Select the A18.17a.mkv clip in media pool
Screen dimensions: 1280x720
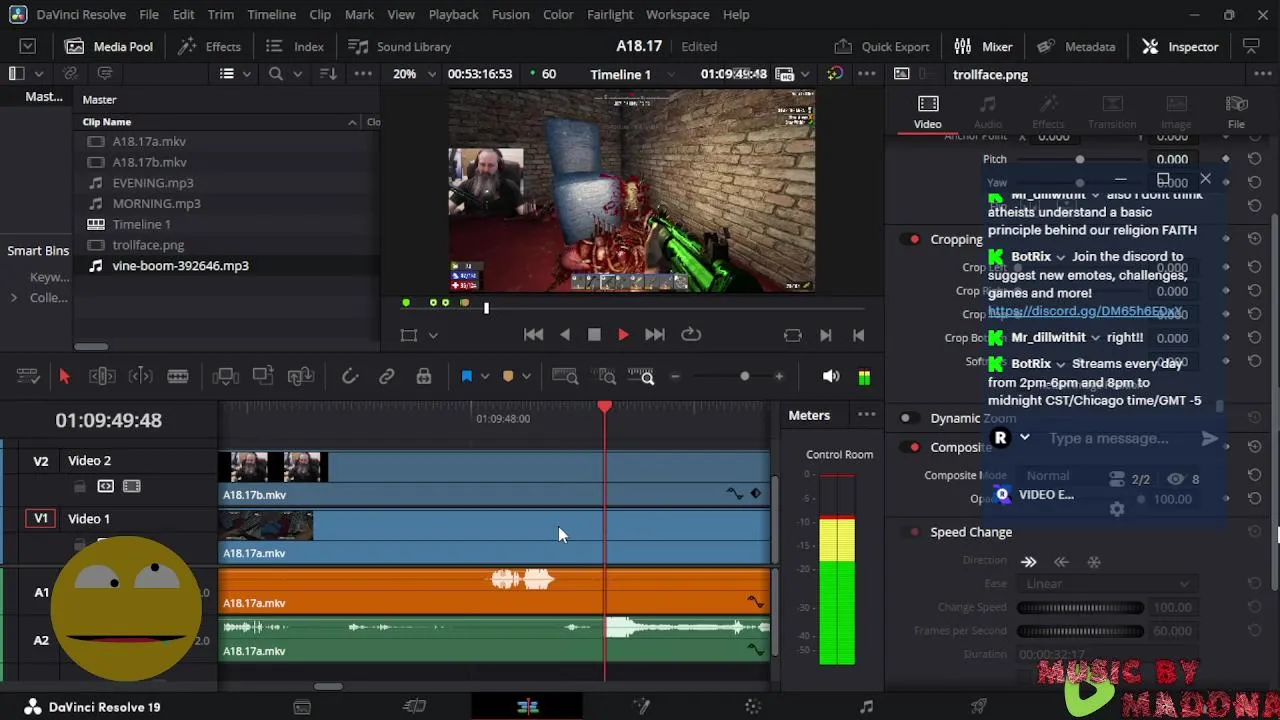[x=149, y=142]
